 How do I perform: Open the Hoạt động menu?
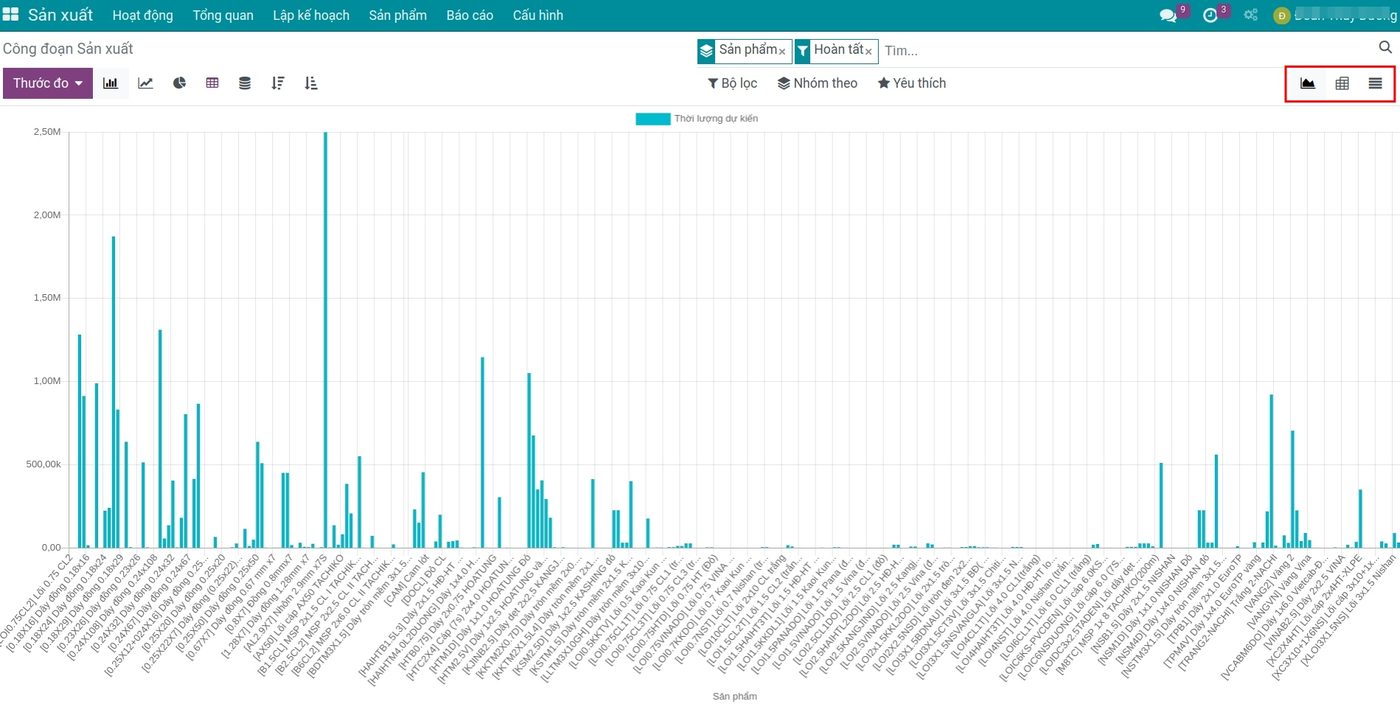(143, 15)
